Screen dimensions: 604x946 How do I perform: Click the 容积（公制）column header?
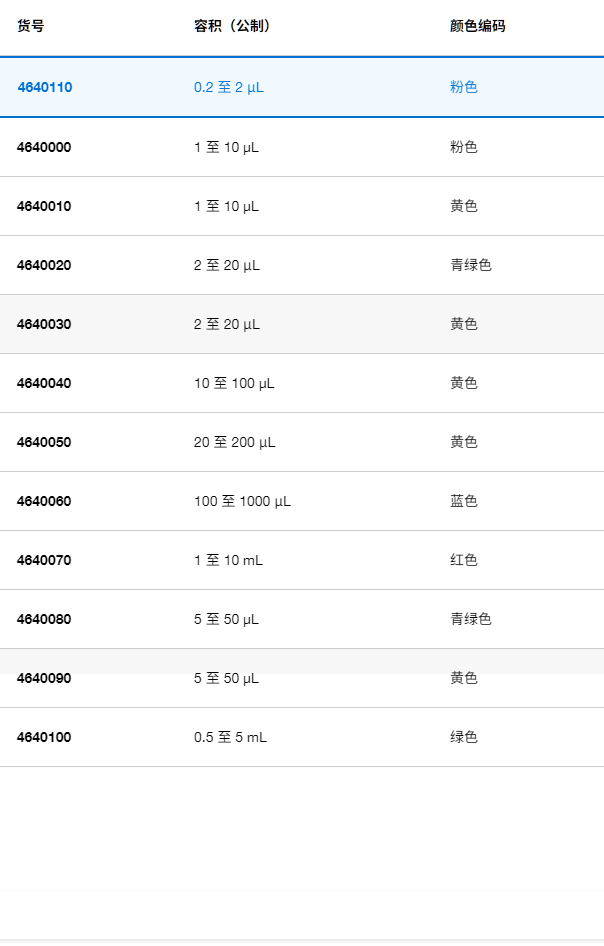coord(232,26)
